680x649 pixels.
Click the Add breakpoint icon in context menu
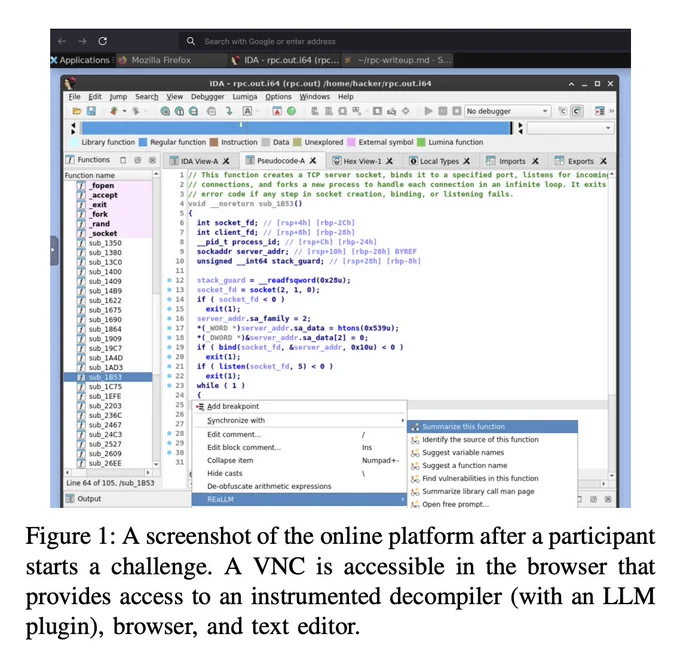(x=200, y=407)
